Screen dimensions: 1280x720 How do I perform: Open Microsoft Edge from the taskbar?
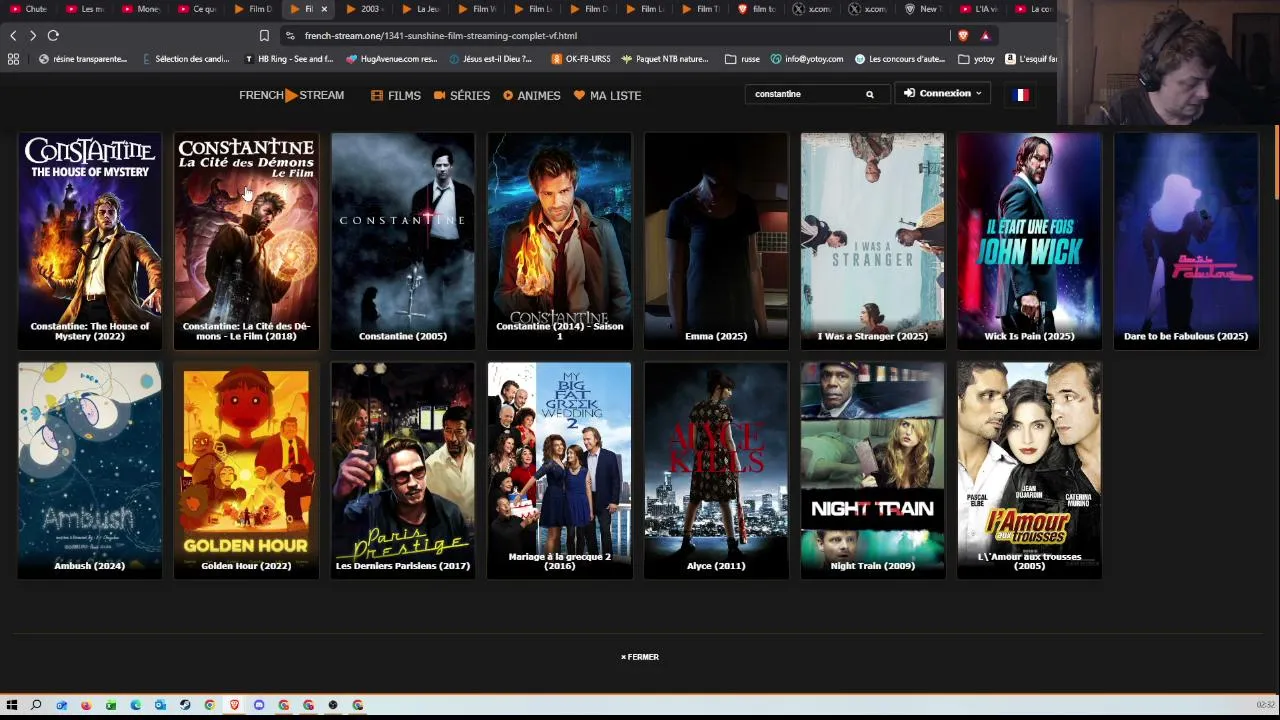[x=135, y=705]
